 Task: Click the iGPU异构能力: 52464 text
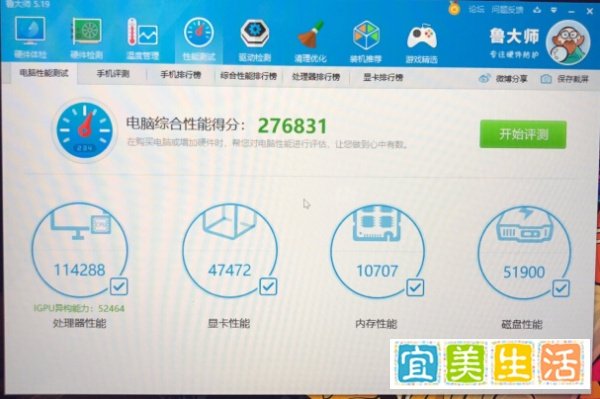click(79, 308)
